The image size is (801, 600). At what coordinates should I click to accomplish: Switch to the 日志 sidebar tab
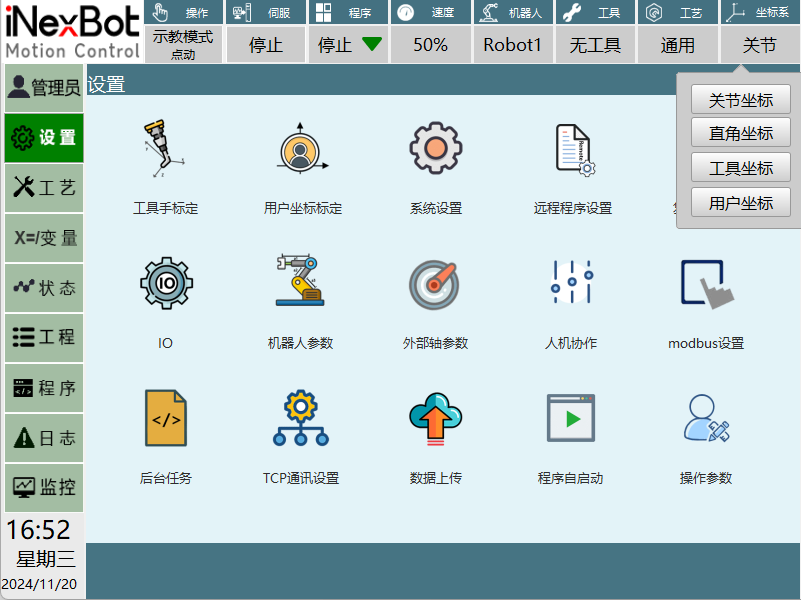43,437
